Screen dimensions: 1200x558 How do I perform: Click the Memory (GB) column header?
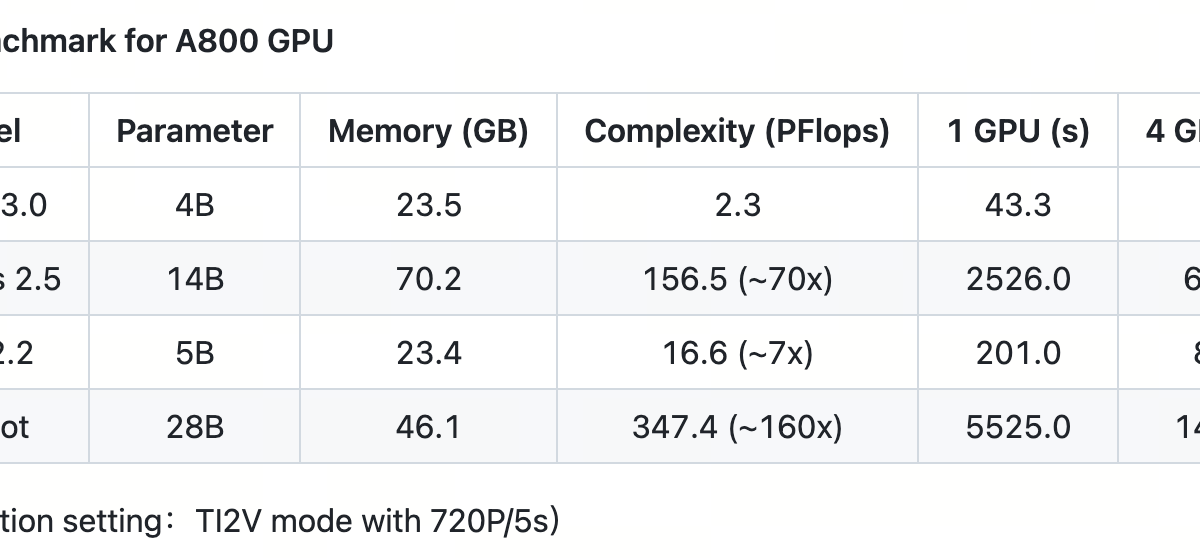(x=428, y=131)
